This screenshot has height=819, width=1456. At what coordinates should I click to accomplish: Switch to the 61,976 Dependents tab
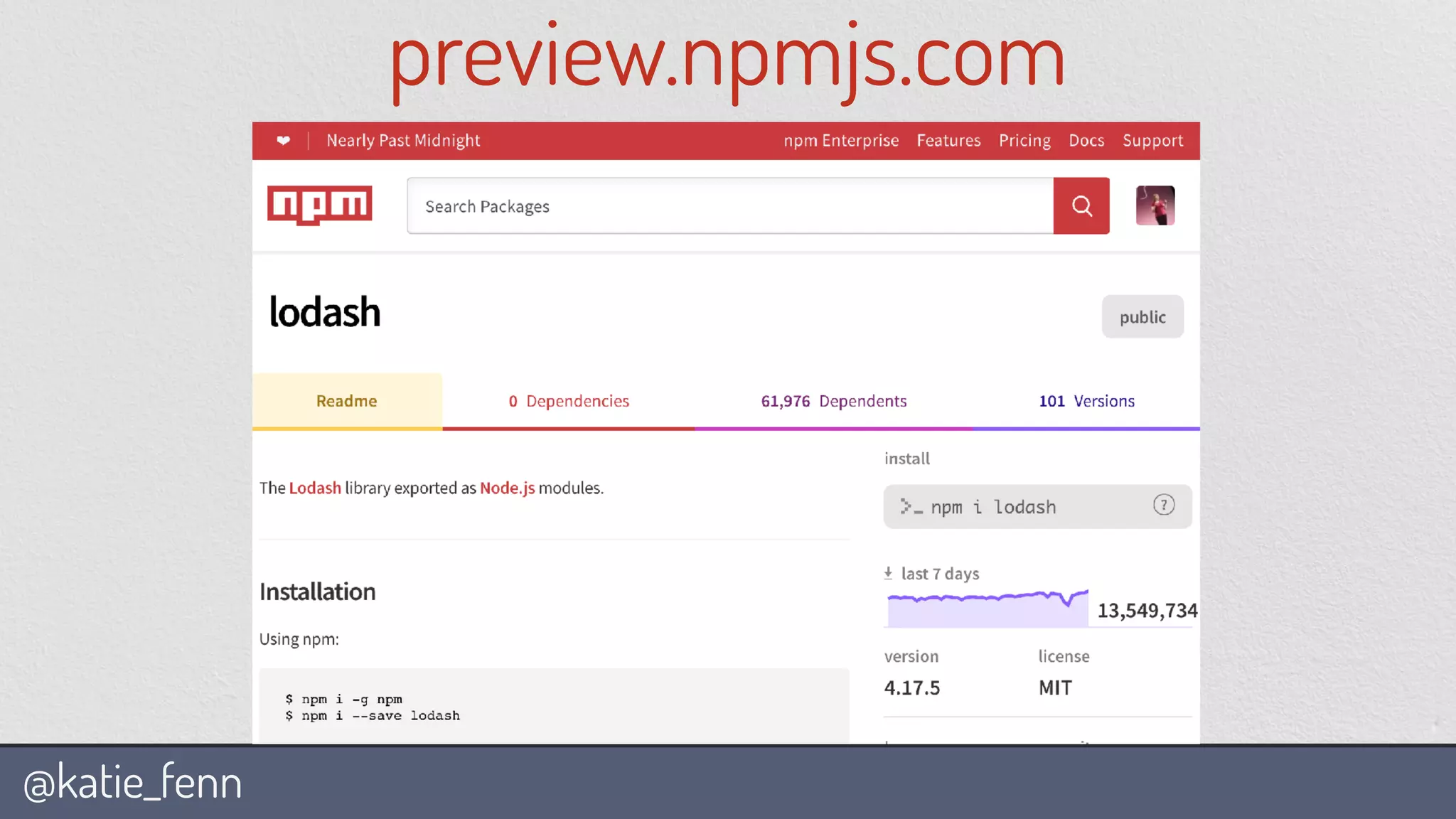point(834,401)
